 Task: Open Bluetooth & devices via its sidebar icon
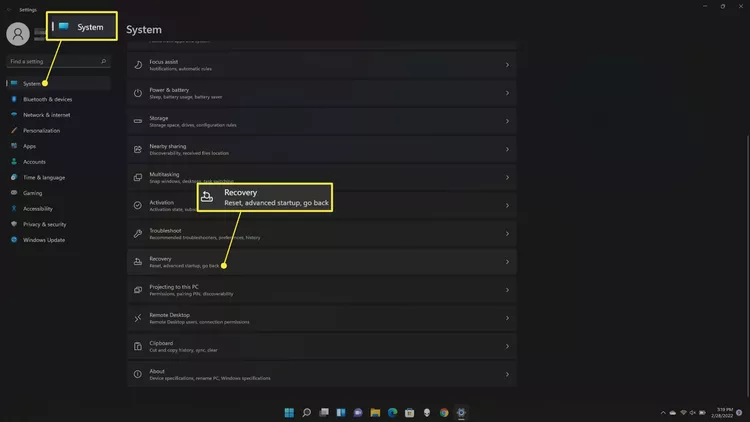tap(14, 99)
